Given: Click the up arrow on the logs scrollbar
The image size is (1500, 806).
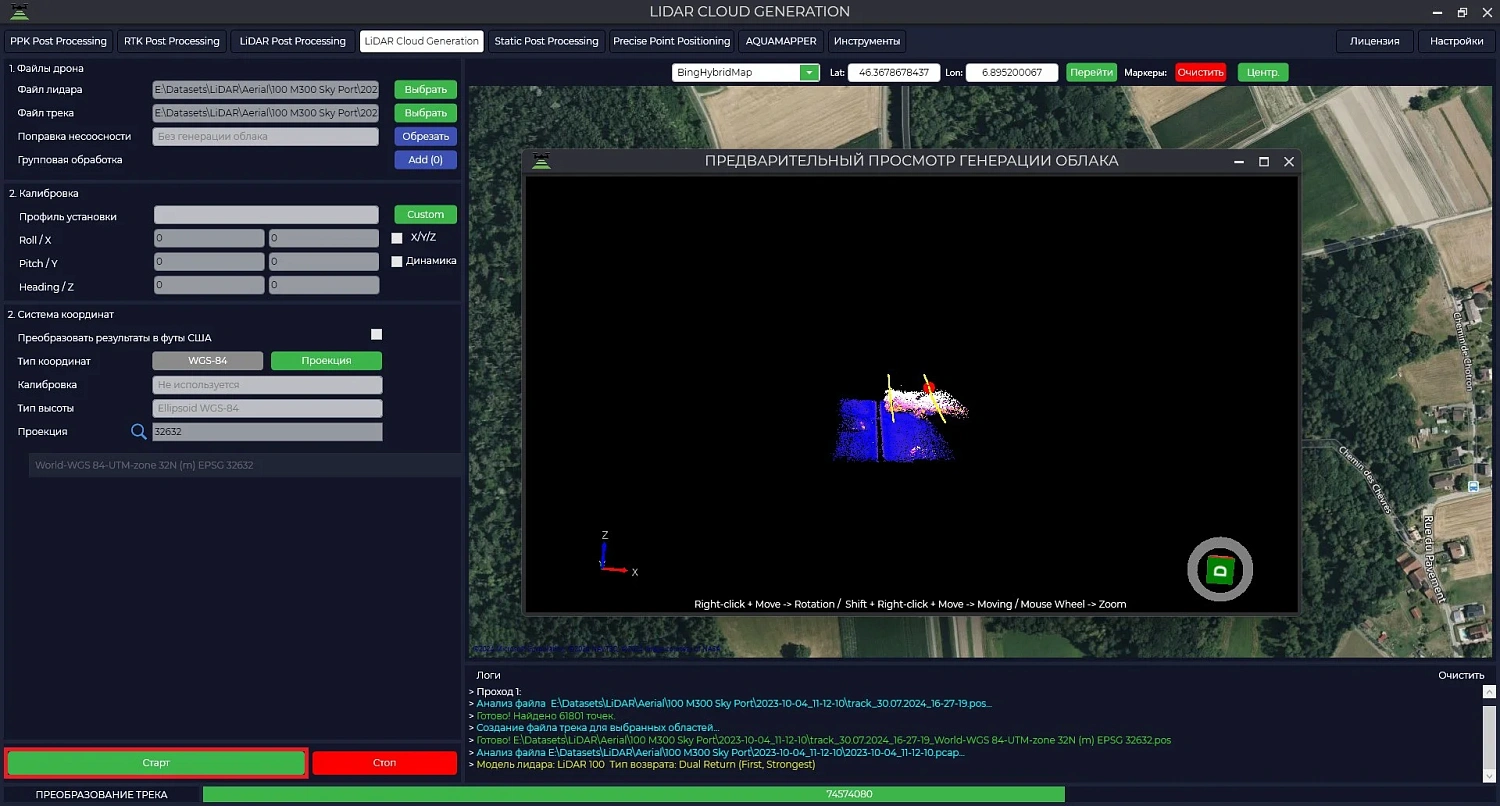Looking at the screenshot, I should tap(1490, 690).
